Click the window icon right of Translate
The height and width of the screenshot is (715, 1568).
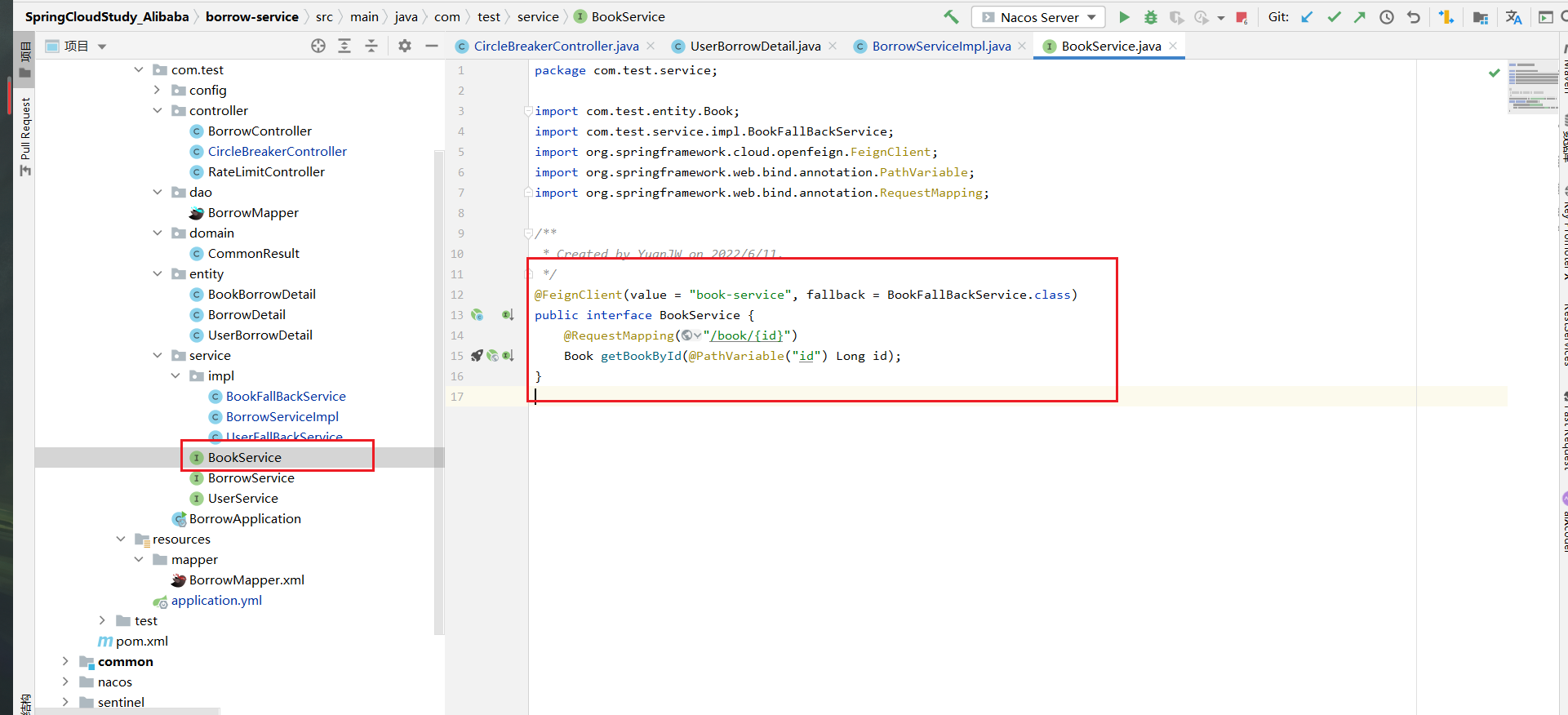pos(1545,17)
